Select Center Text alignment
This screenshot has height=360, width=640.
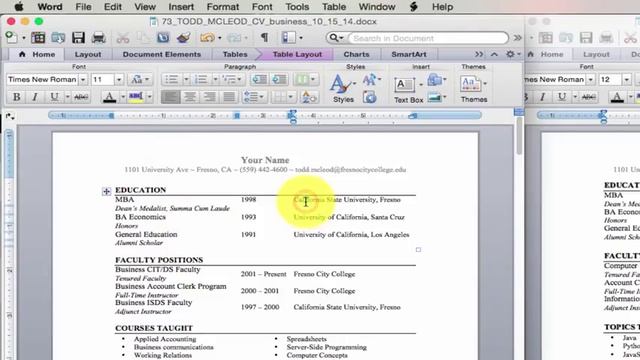[x=190, y=97]
